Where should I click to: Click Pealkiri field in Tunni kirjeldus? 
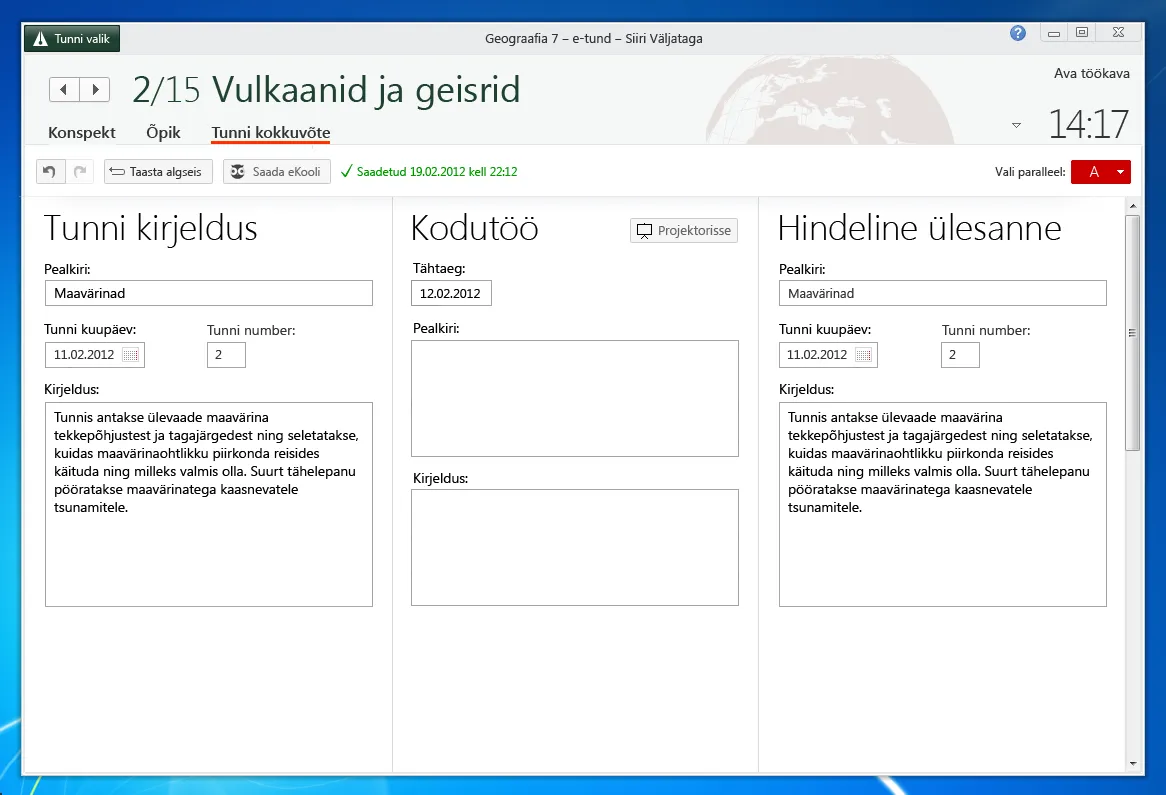(209, 293)
